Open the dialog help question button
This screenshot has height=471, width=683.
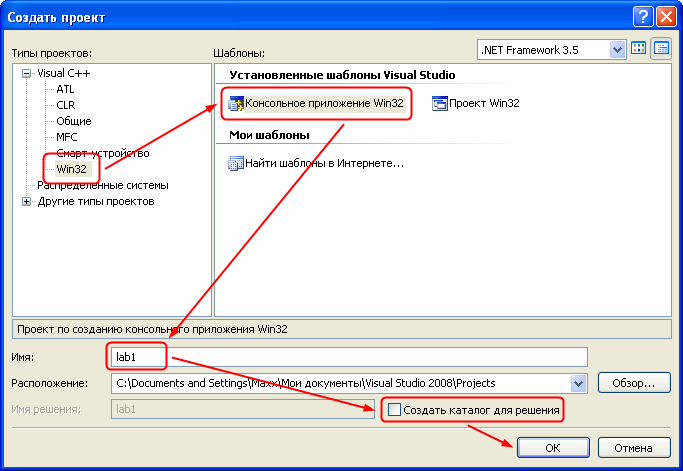pos(643,17)
